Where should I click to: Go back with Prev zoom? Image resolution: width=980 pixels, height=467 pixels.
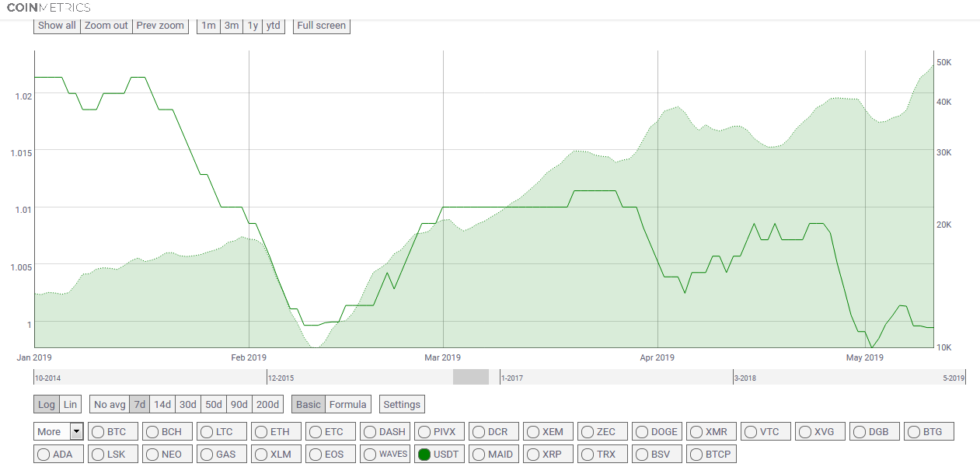(161, 25)
